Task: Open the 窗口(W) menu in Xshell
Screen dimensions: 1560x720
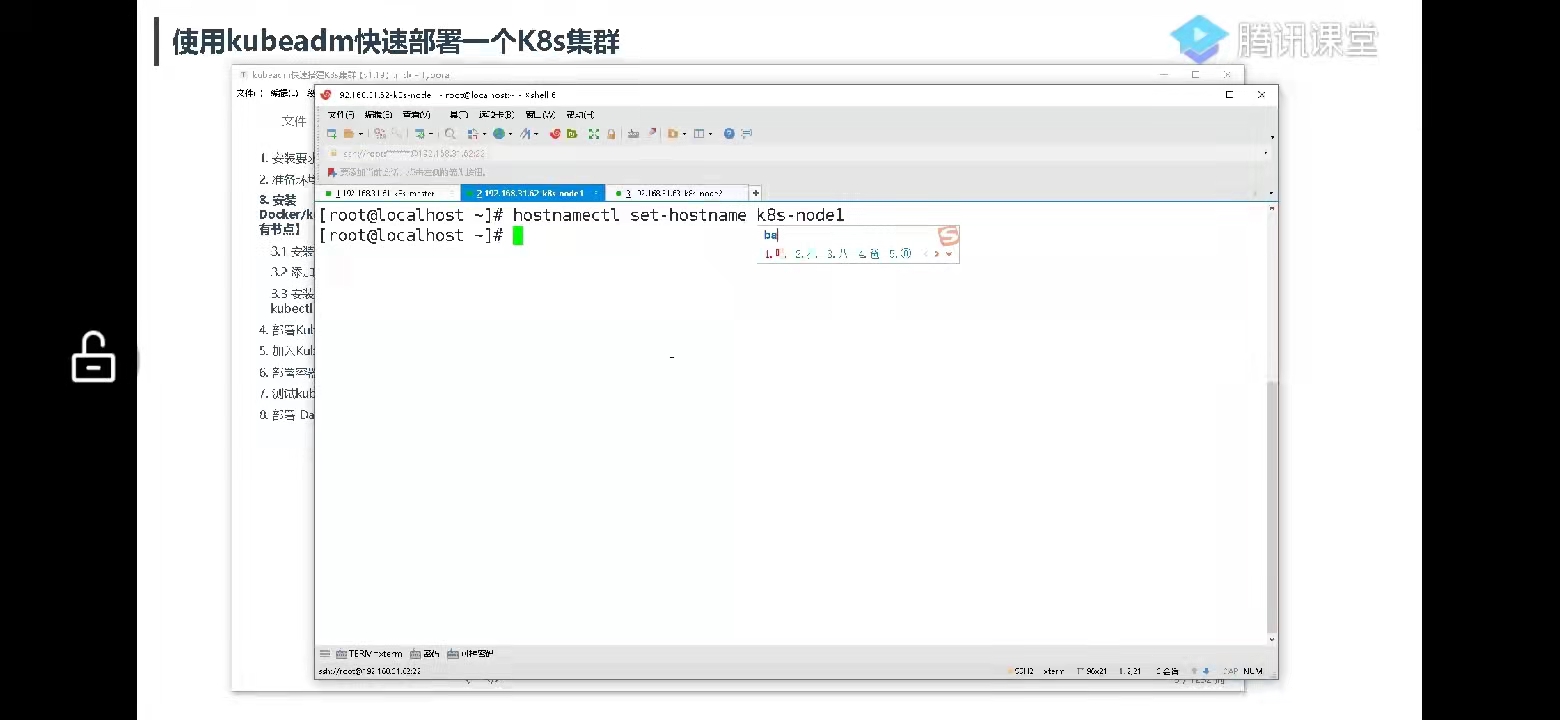Action: point(540,115)
